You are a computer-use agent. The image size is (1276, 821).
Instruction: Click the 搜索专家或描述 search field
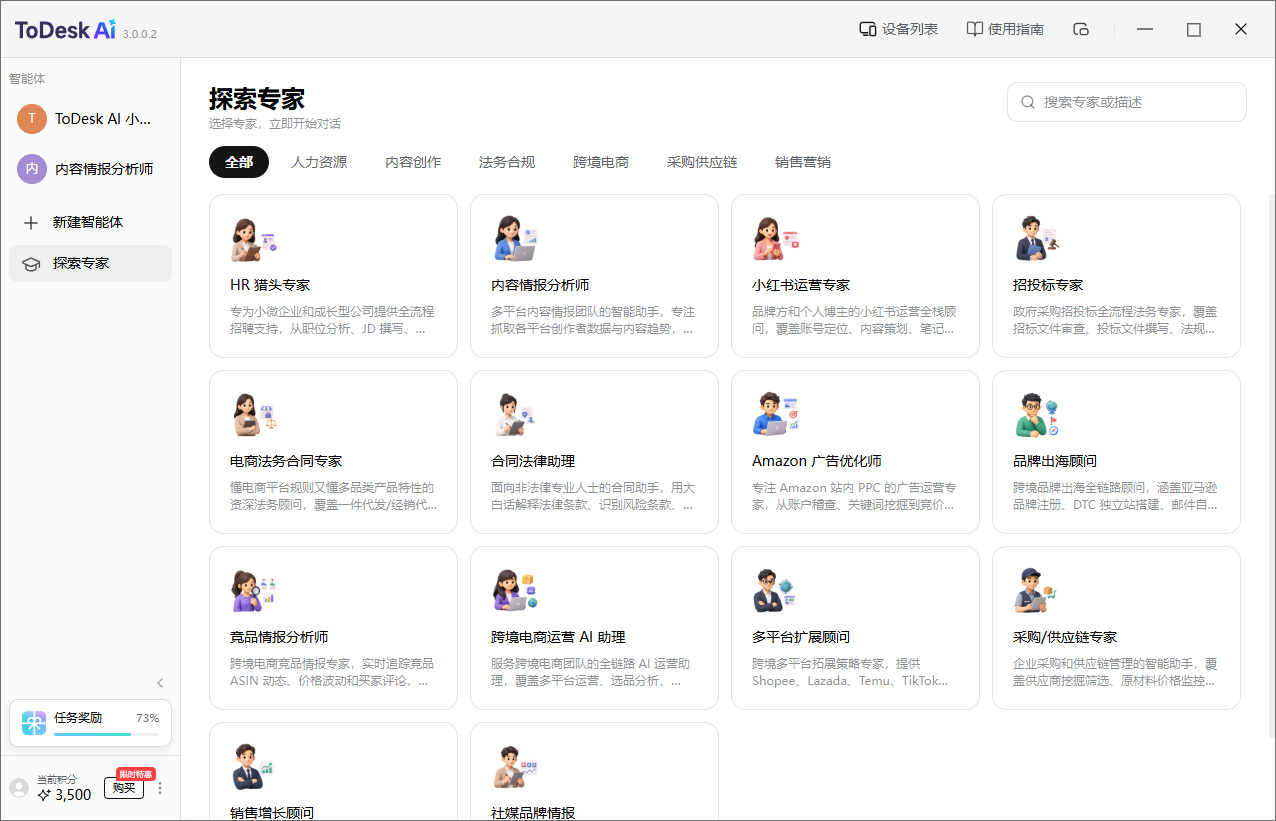pyautogui.click(x=1127, y=102)
